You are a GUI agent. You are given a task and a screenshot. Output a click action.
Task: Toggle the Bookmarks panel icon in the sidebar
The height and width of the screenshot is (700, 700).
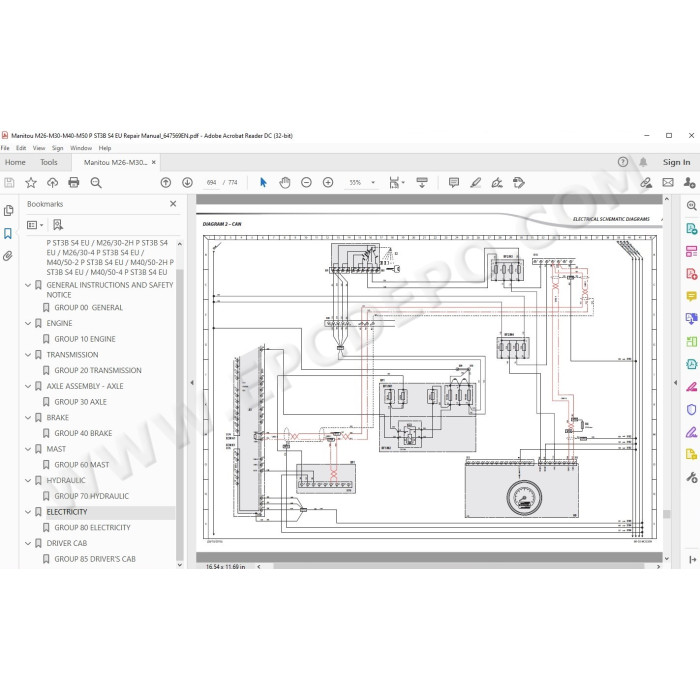(x=8, y=233)
